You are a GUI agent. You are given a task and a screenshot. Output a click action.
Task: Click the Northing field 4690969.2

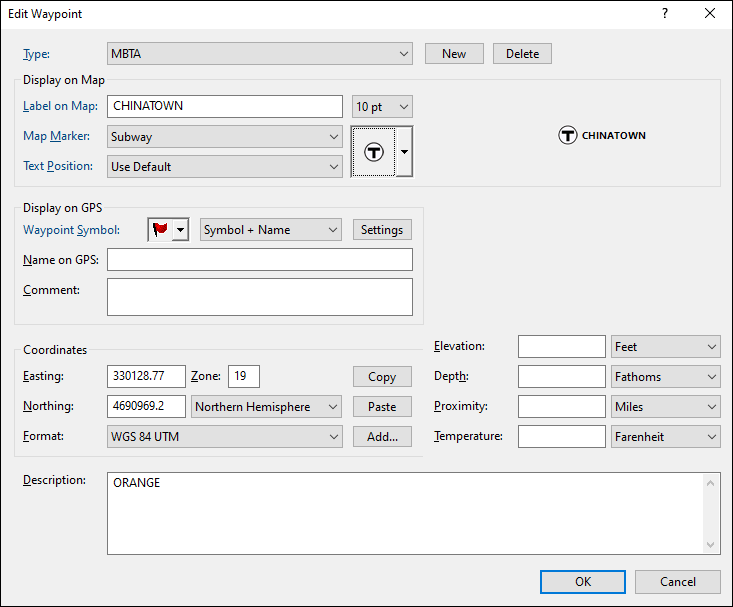click(x=146, y=406)
